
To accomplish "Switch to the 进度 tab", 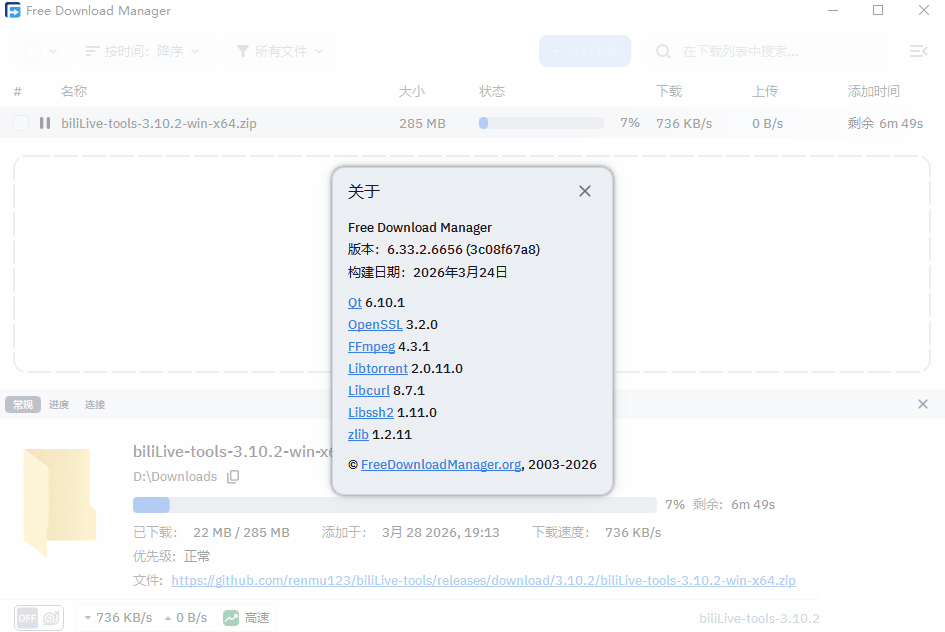I will pyautogui.click(x=59, y=405).
